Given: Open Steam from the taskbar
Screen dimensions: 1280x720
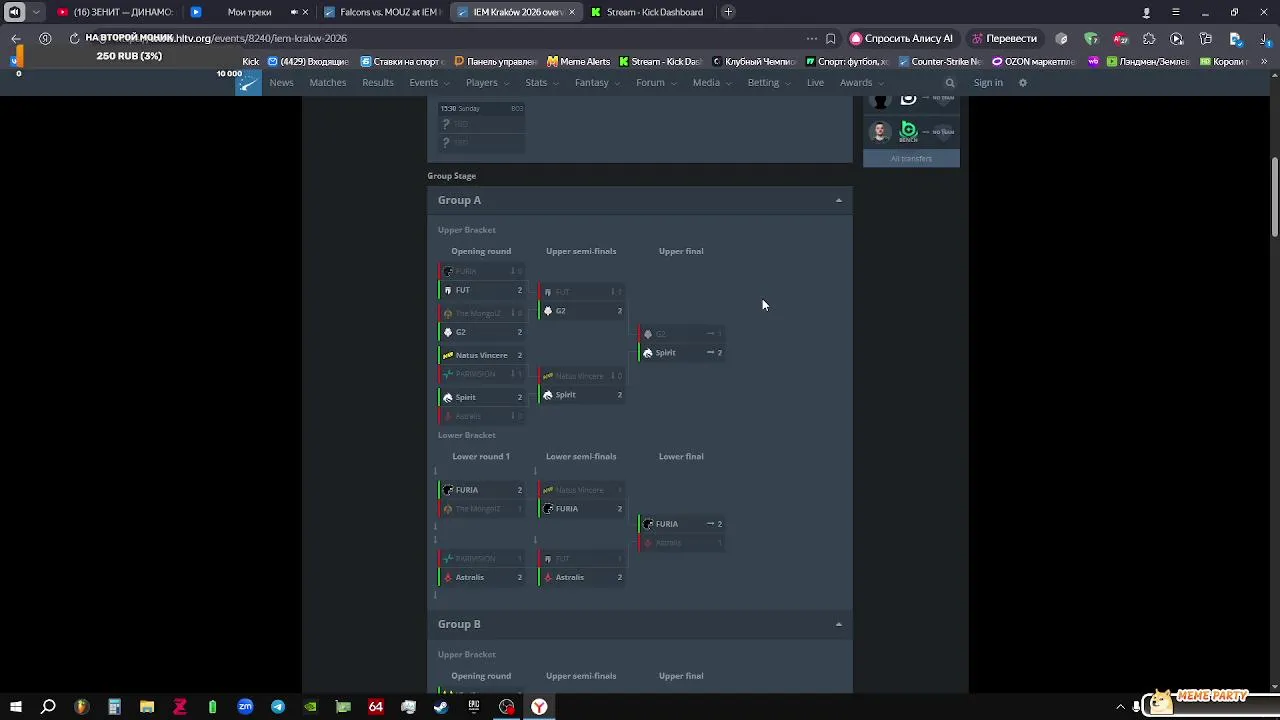Looking at the screenshot, I should coord(441,707).
